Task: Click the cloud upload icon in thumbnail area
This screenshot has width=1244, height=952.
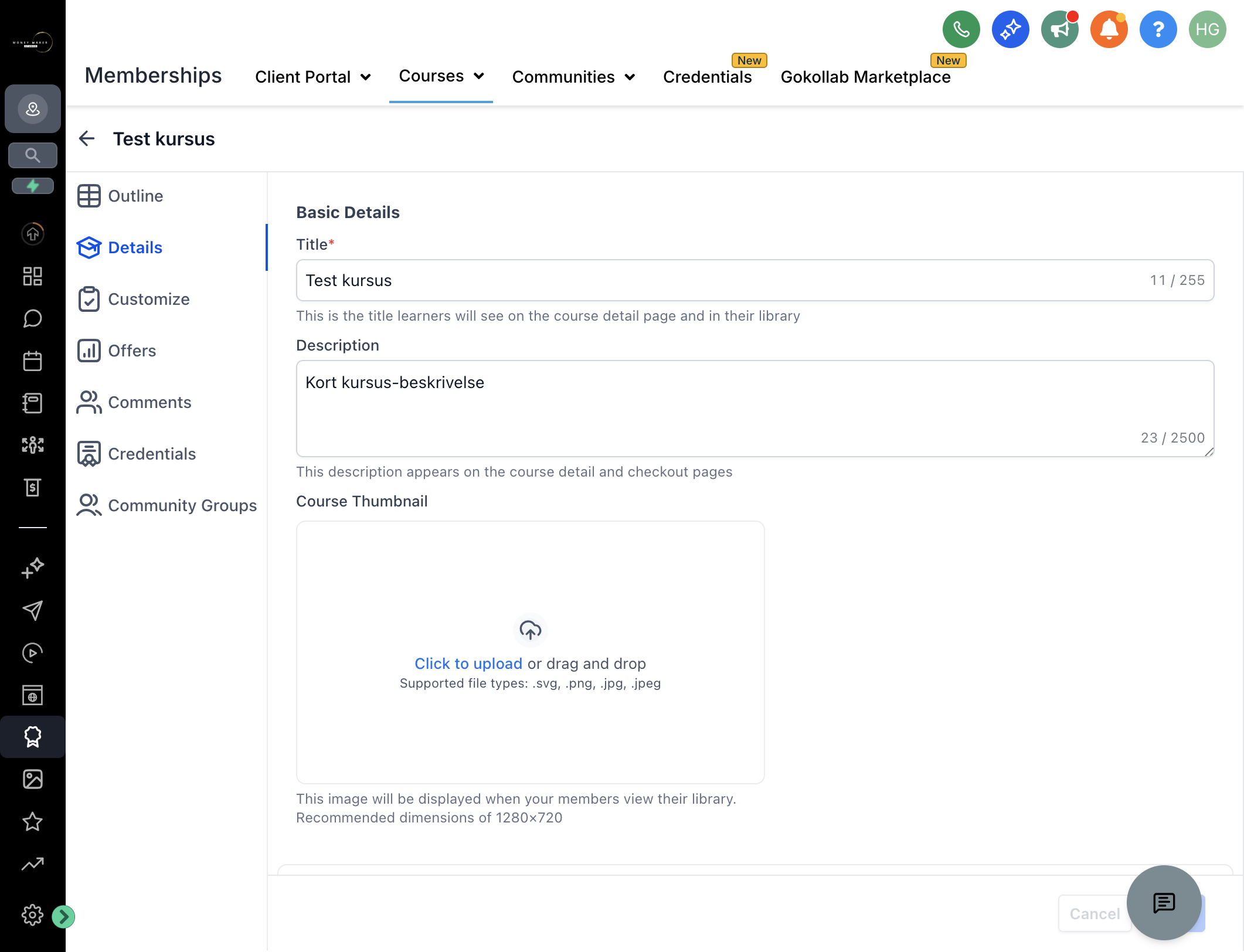Action: tap(531, 630)
